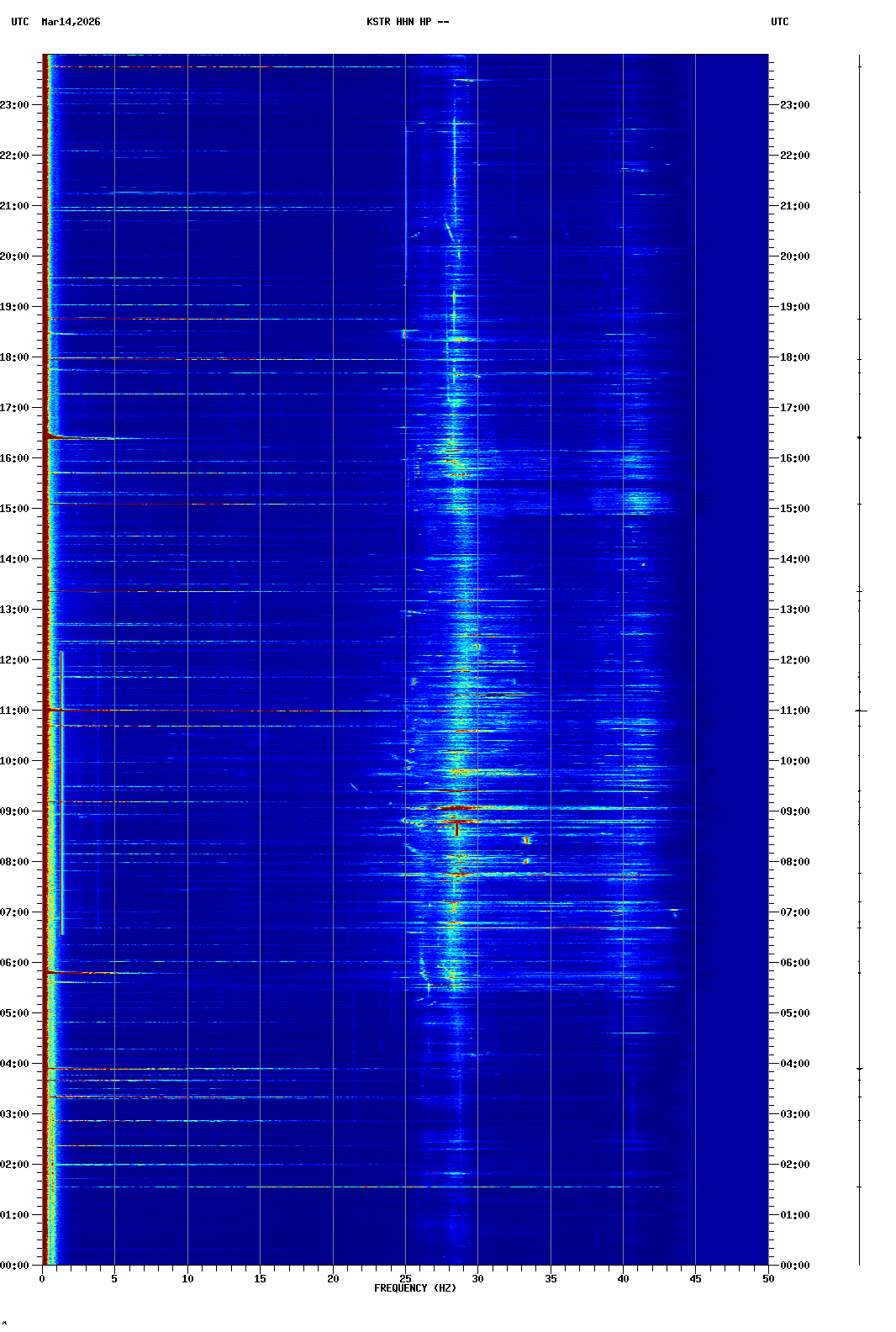Click the 16:00 label on right time axis

coord(794,458)
